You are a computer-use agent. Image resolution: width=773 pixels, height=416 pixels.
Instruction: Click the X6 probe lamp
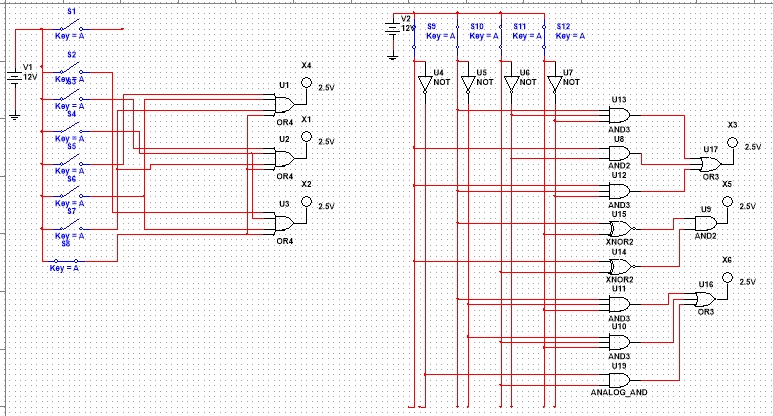tap(727, 277)
